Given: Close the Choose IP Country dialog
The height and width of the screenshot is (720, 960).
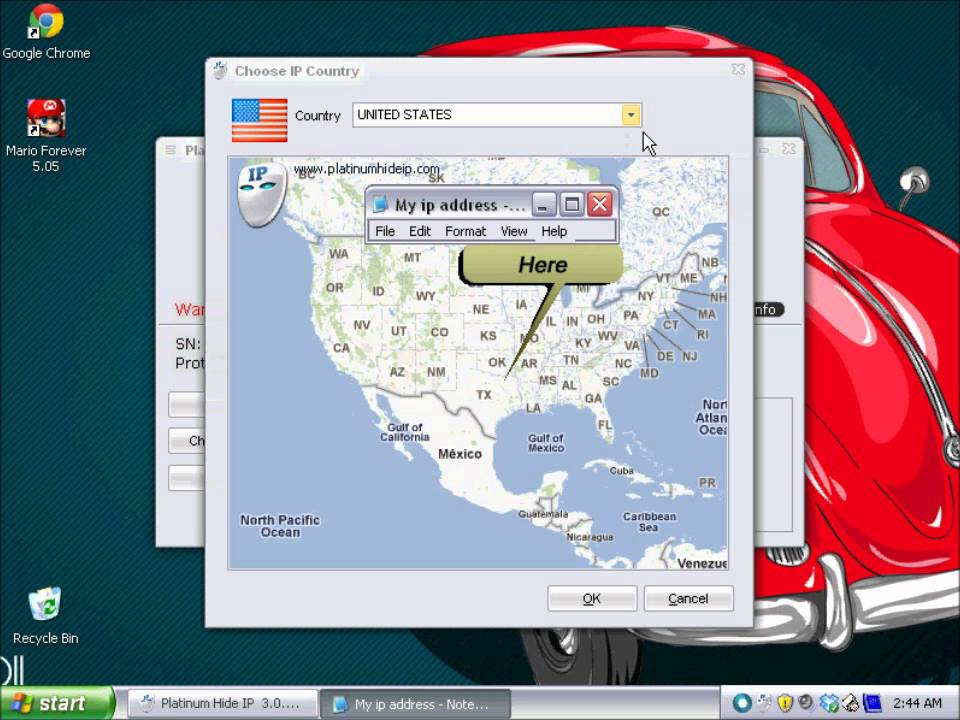Looking at the screenshot, I should coord(738,70).
